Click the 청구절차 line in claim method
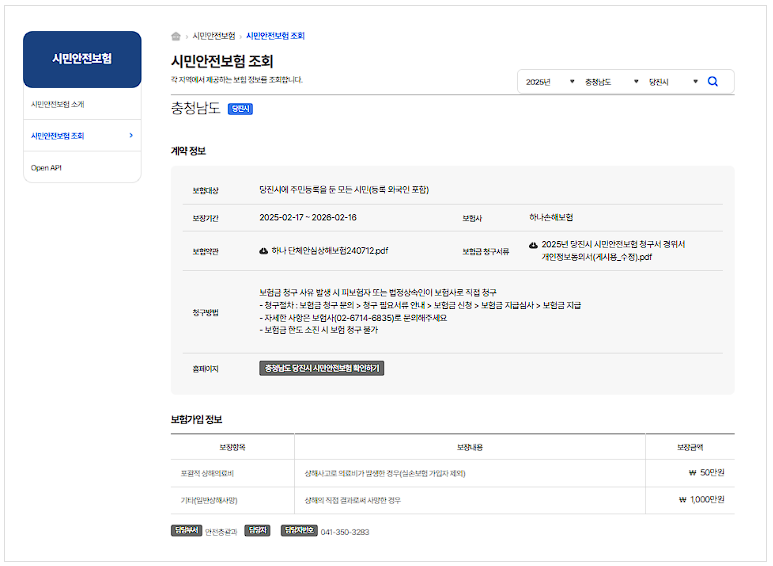The height and width of the screenshot is (566, 773). coord(420,306)
